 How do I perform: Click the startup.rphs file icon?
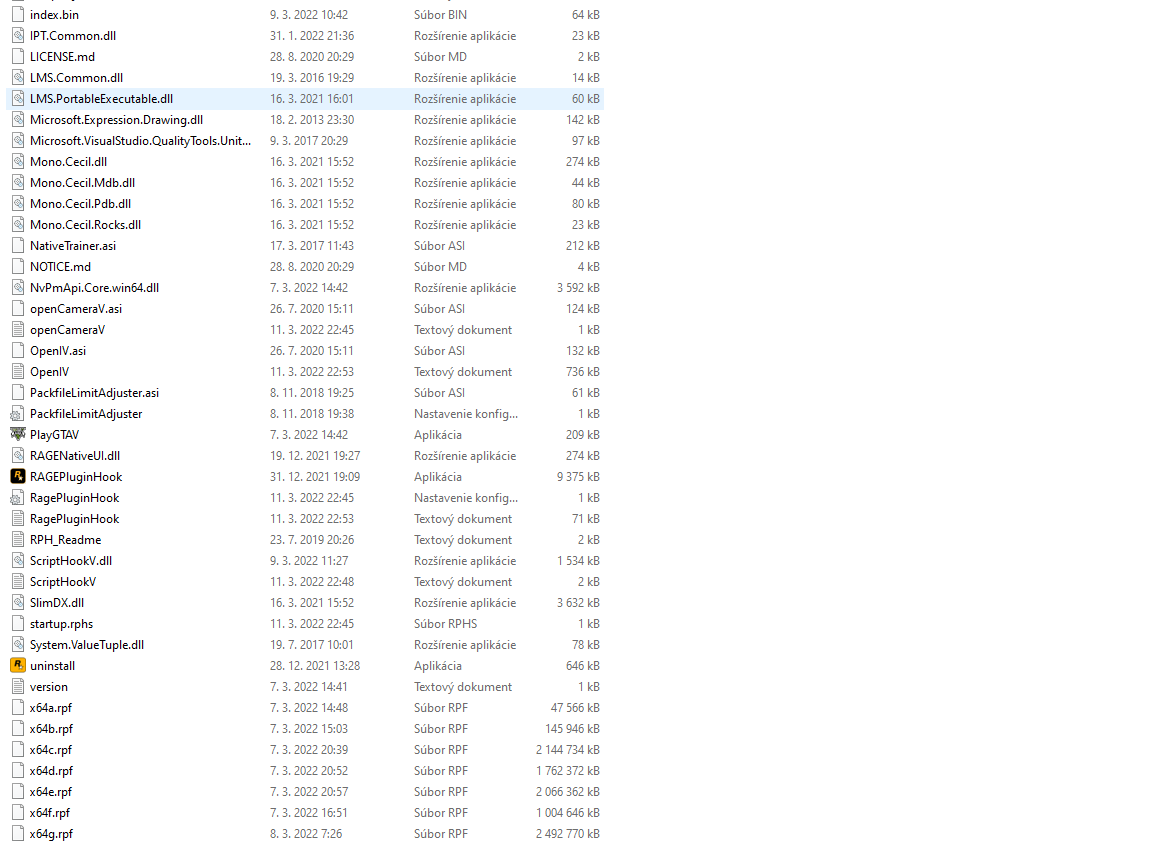18,624
